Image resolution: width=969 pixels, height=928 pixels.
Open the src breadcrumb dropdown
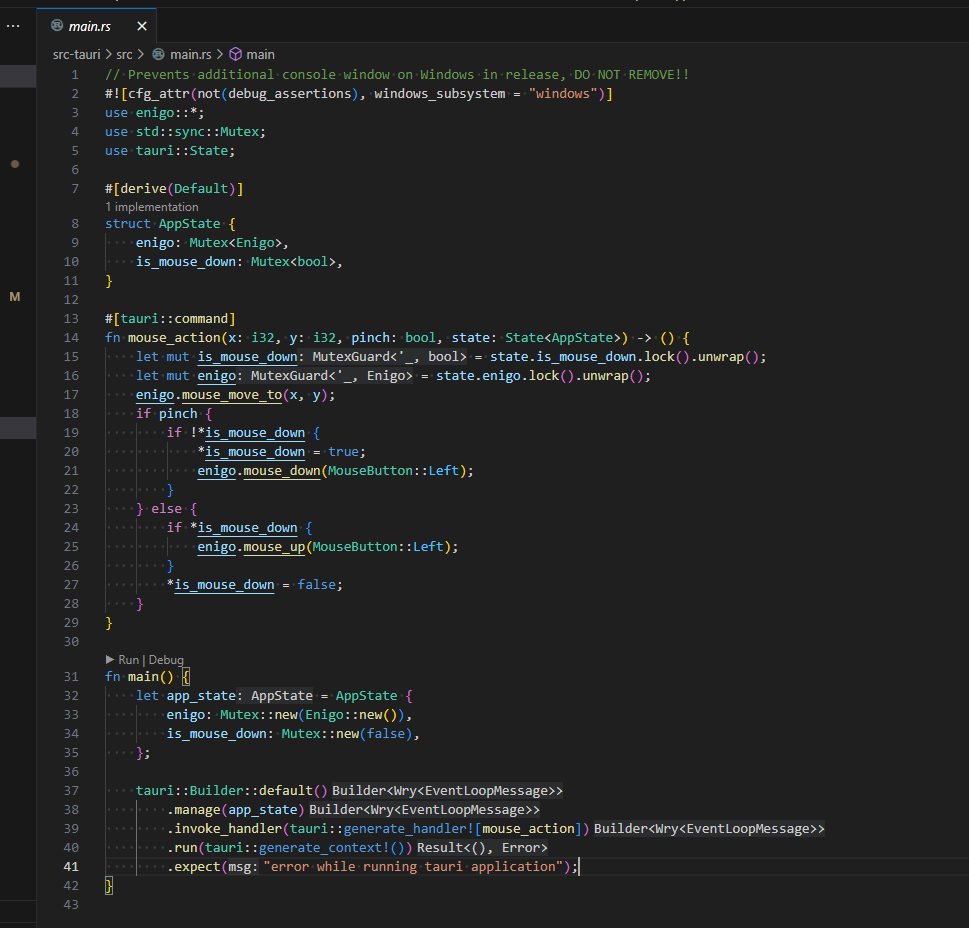124,54
